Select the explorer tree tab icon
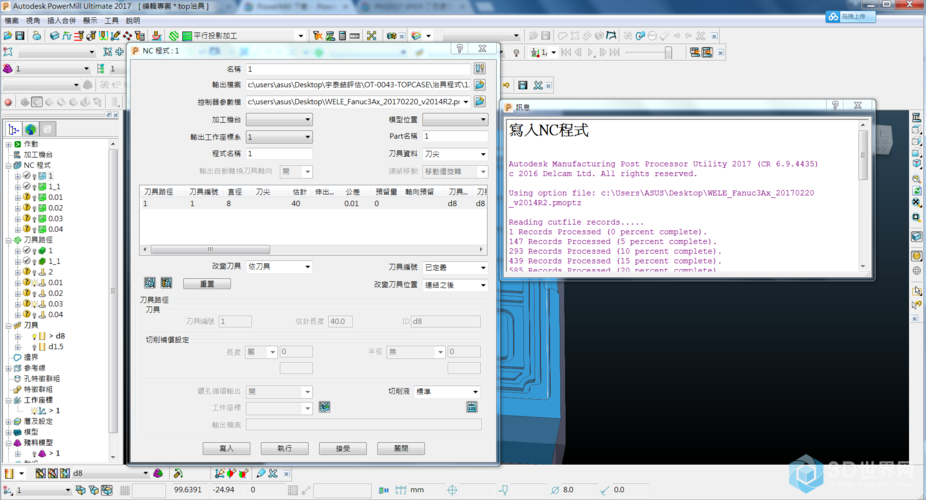 [x=13, y=129]
